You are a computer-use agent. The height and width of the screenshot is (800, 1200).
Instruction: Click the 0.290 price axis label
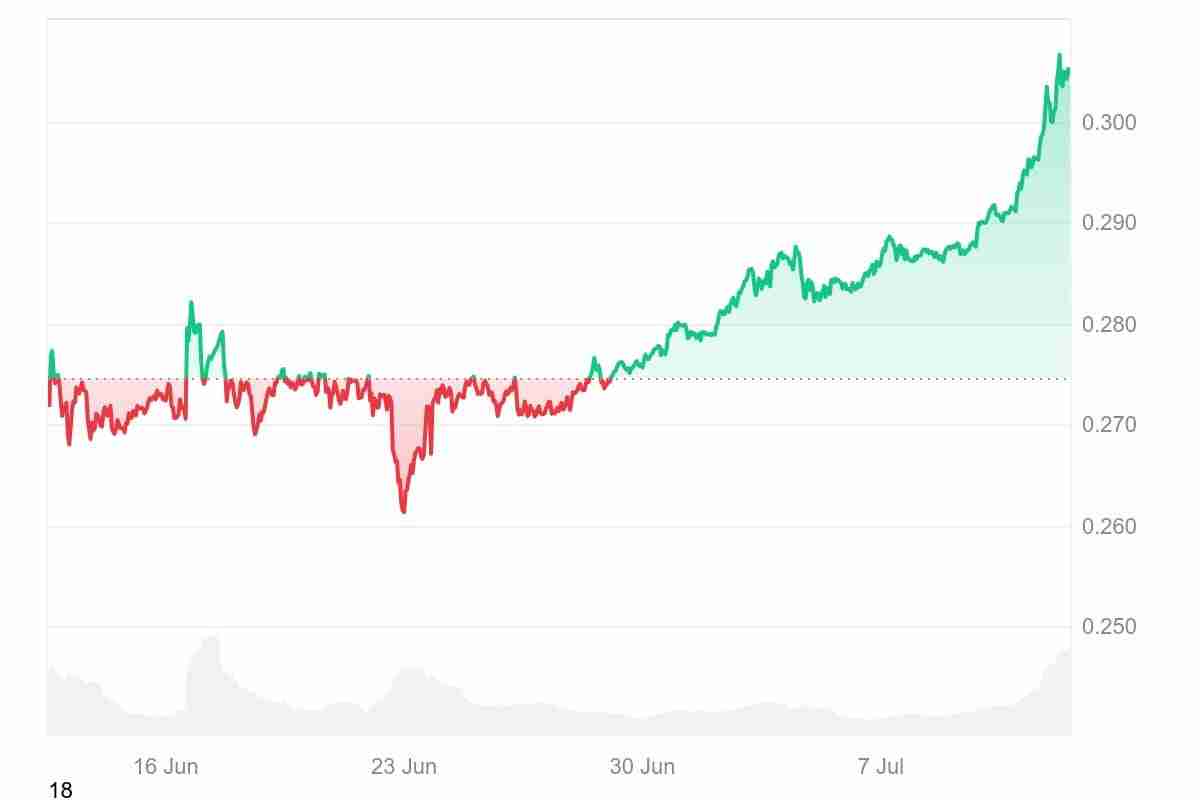pyautogui.click(x=1109, y=222)
